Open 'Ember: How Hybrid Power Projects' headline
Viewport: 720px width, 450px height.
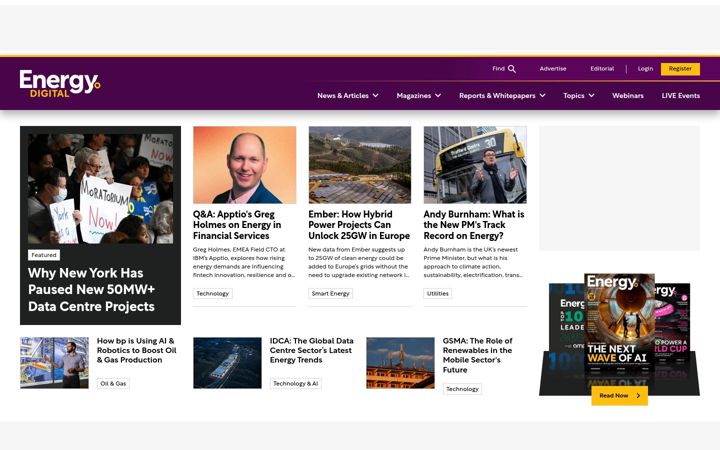click(359, 225)
